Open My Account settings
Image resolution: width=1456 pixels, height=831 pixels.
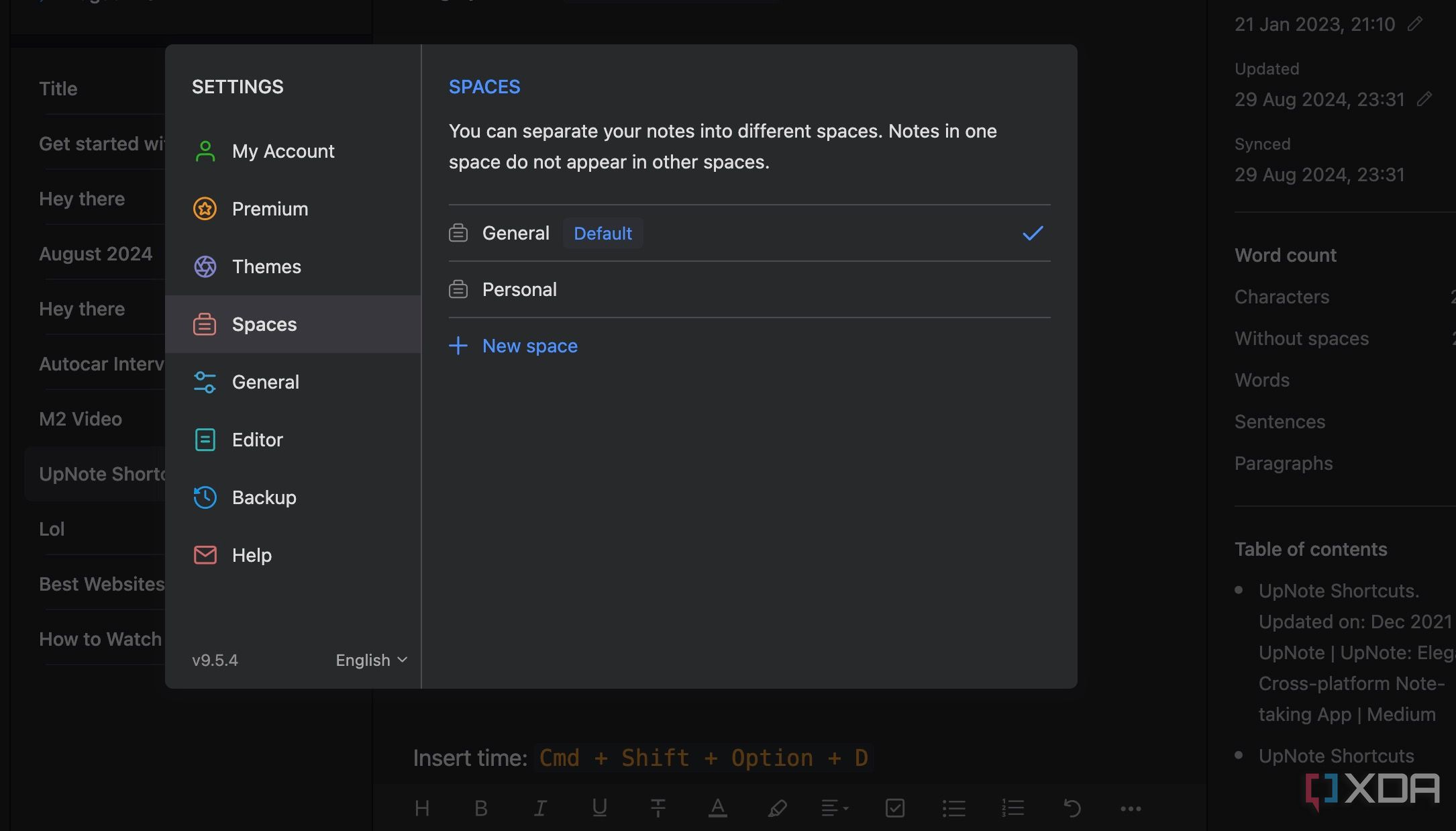293,151
